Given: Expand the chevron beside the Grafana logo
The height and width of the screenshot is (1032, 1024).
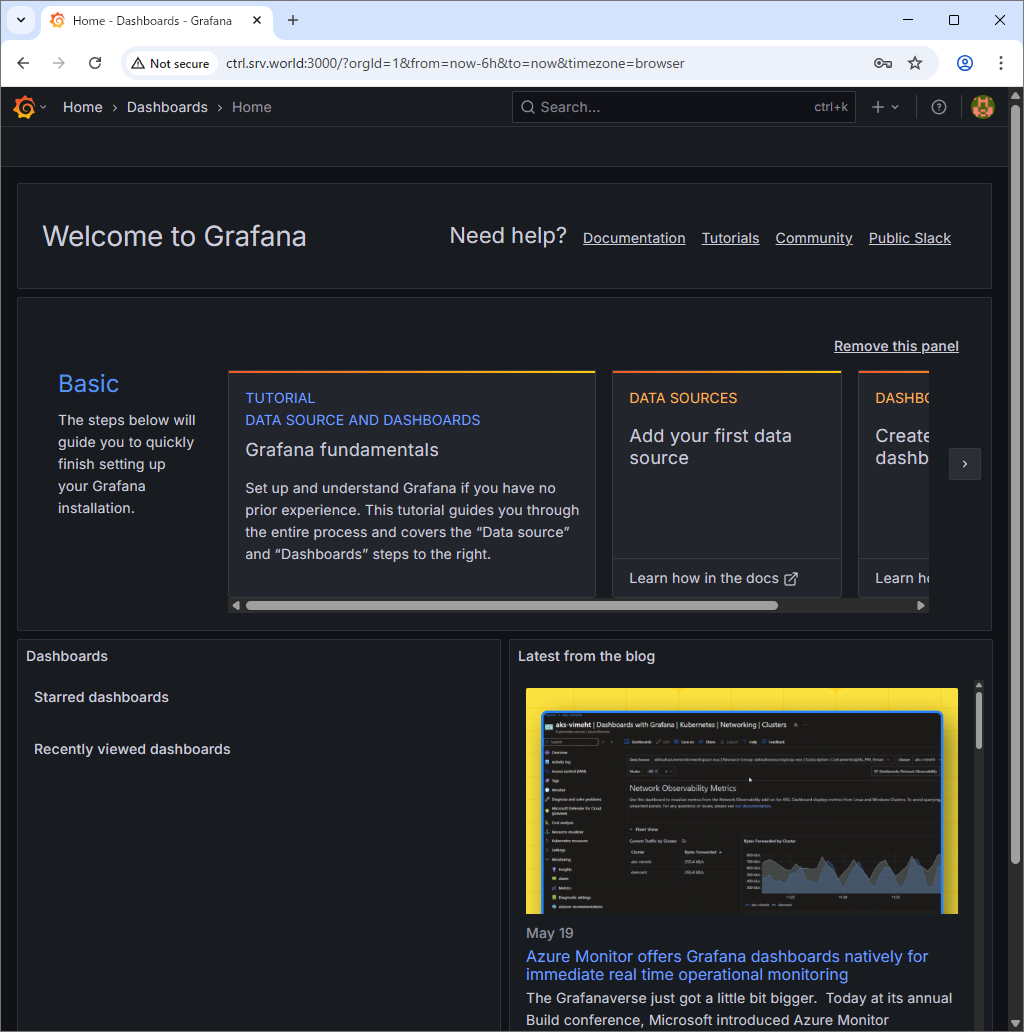Looking at the screenshot, I should click(43, 107).
